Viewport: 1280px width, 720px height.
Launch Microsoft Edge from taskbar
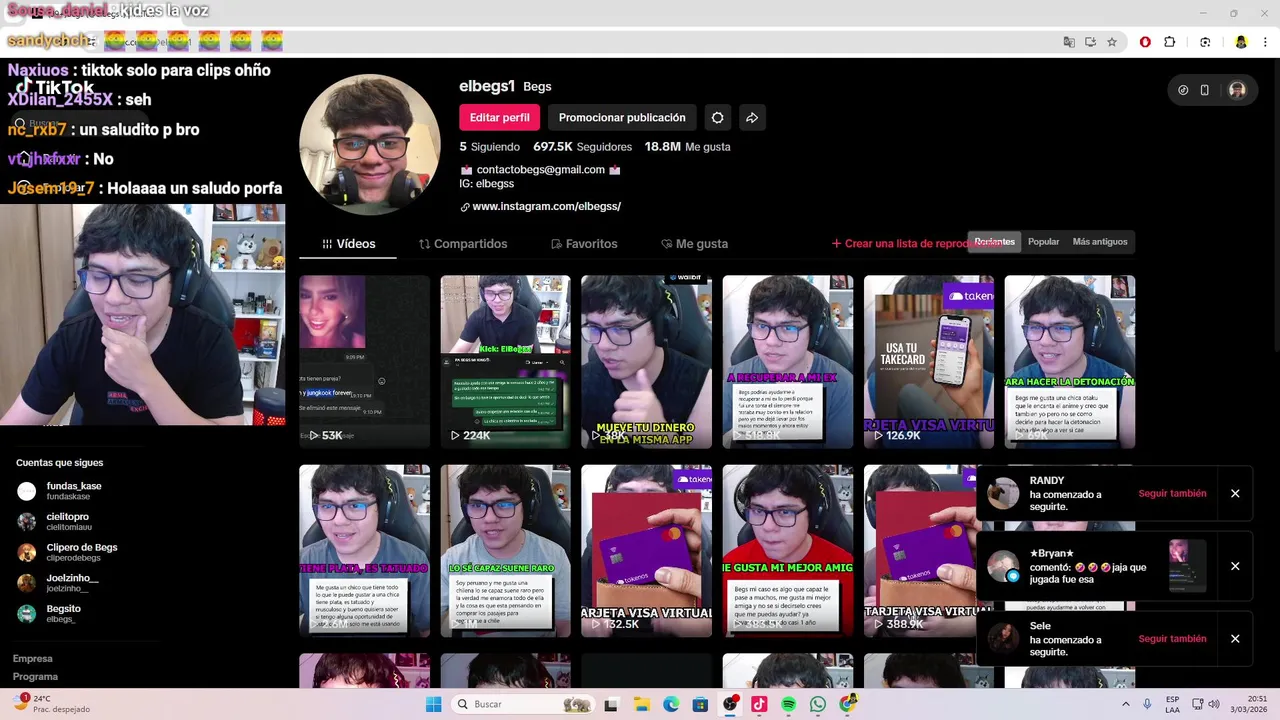[671, 704]
